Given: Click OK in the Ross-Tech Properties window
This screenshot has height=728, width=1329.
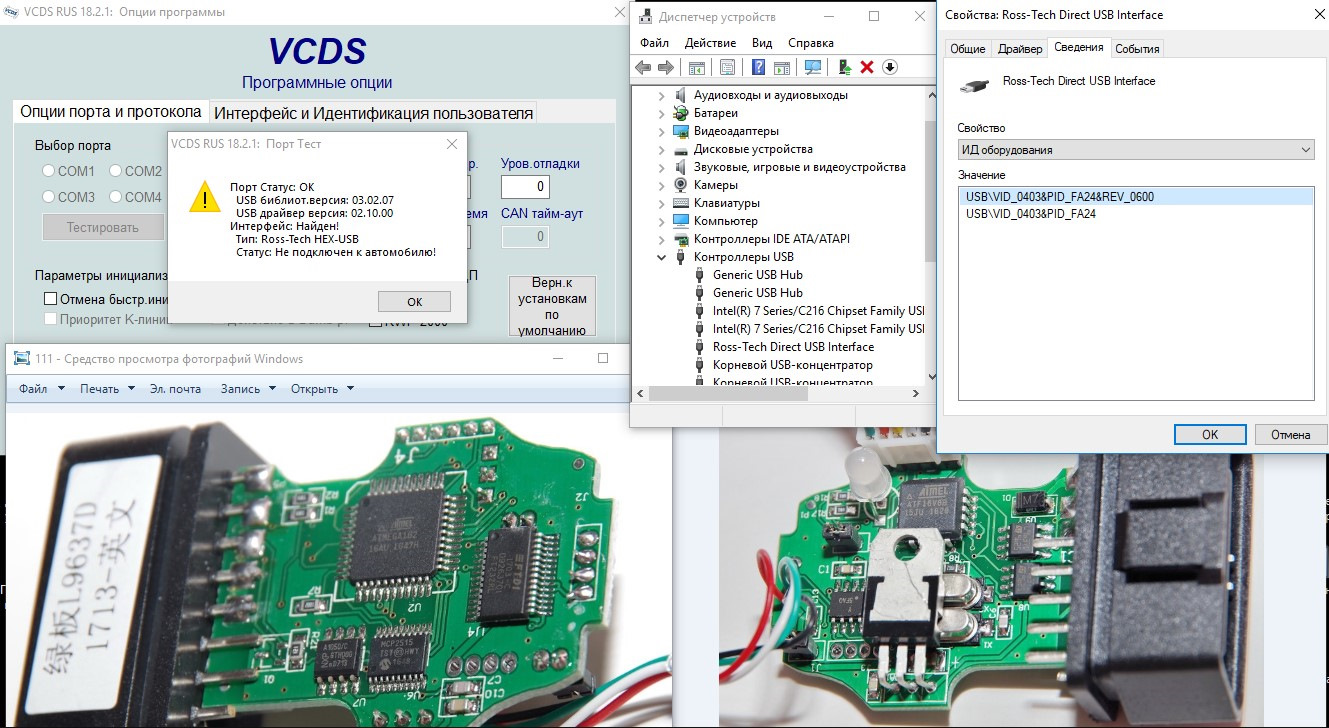Looking at the screenshot, I should (1210, 434).
